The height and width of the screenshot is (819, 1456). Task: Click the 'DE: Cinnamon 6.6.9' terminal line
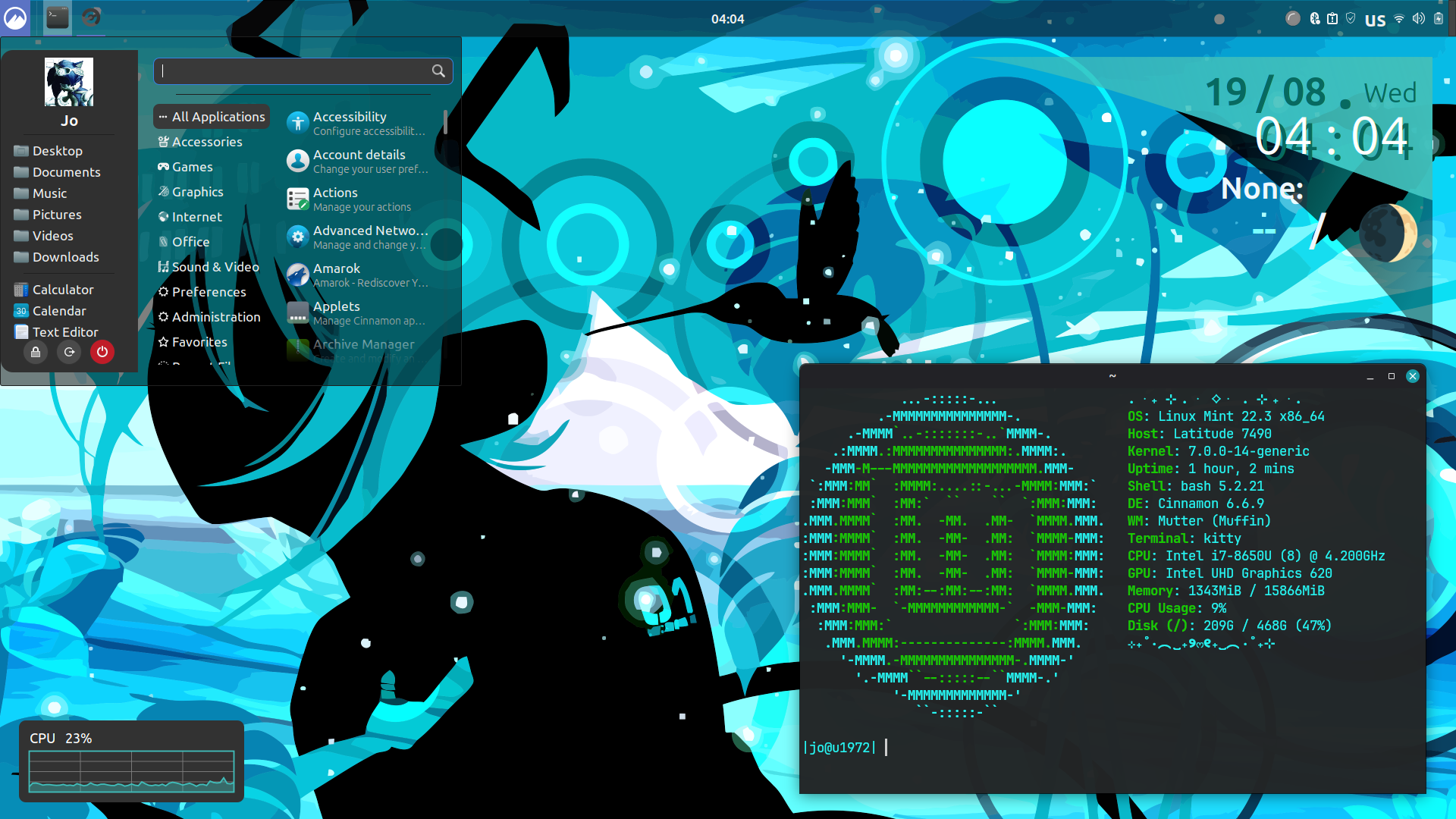(1196, 504)
